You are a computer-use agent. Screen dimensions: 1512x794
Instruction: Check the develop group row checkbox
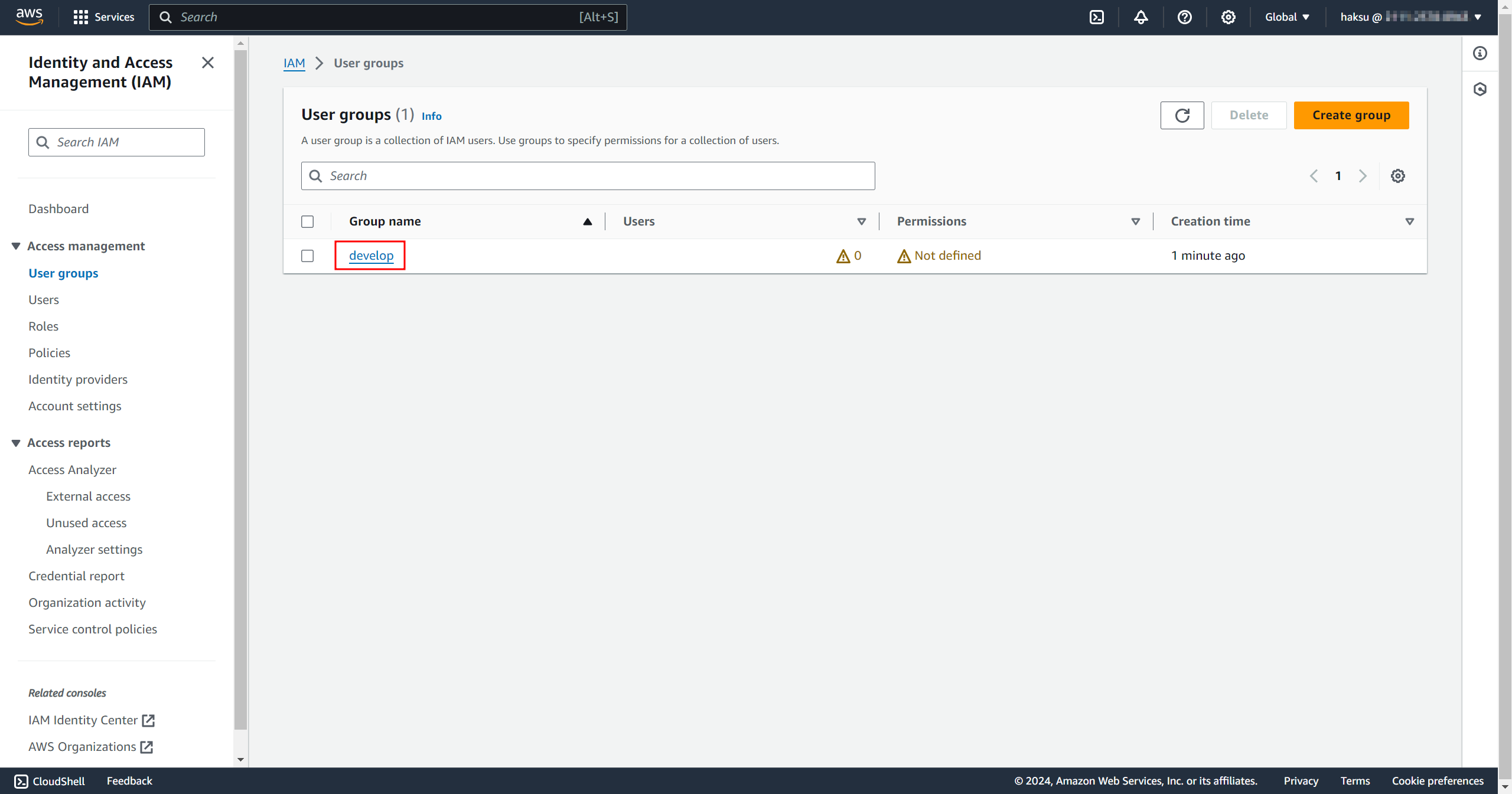(x=307, y=256)
